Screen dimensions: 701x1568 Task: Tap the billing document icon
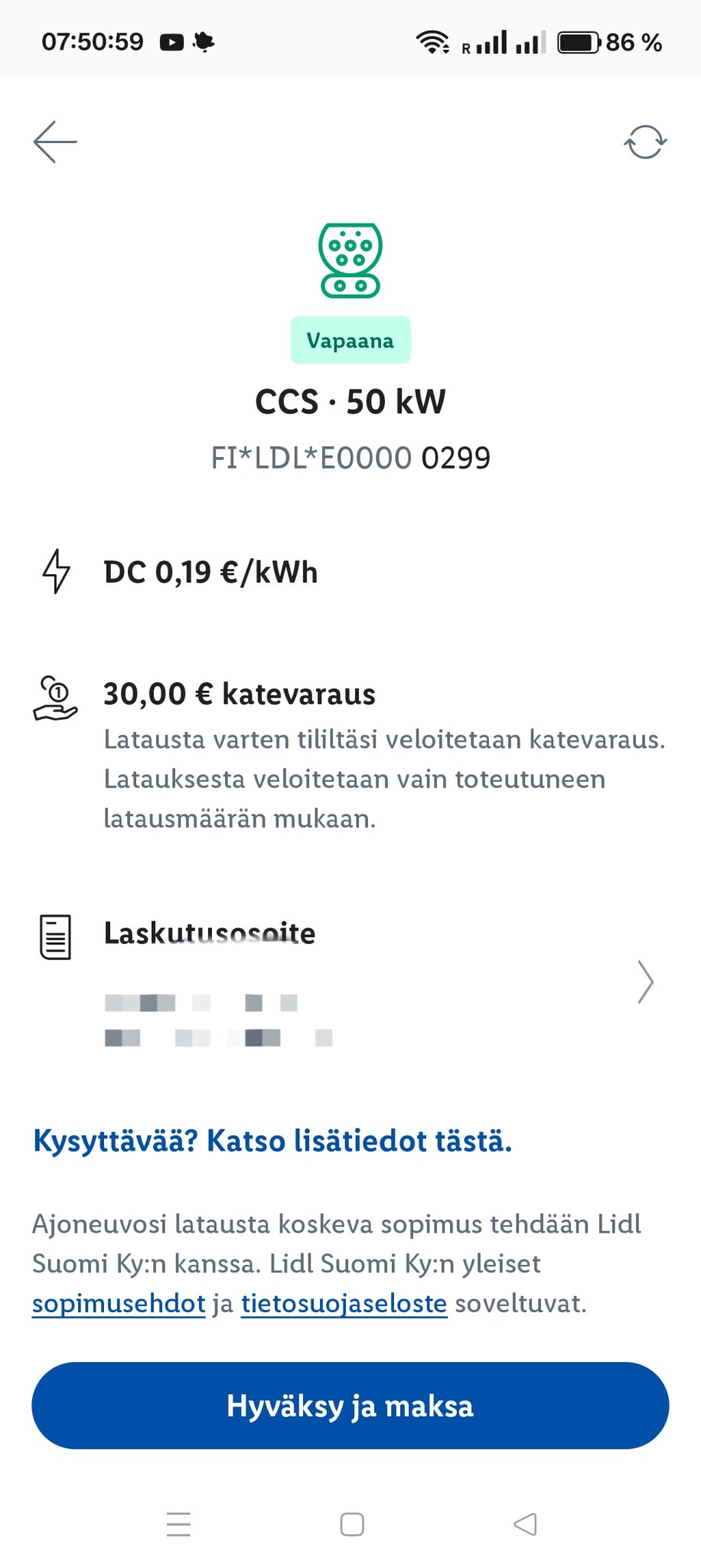click(55, 936)
